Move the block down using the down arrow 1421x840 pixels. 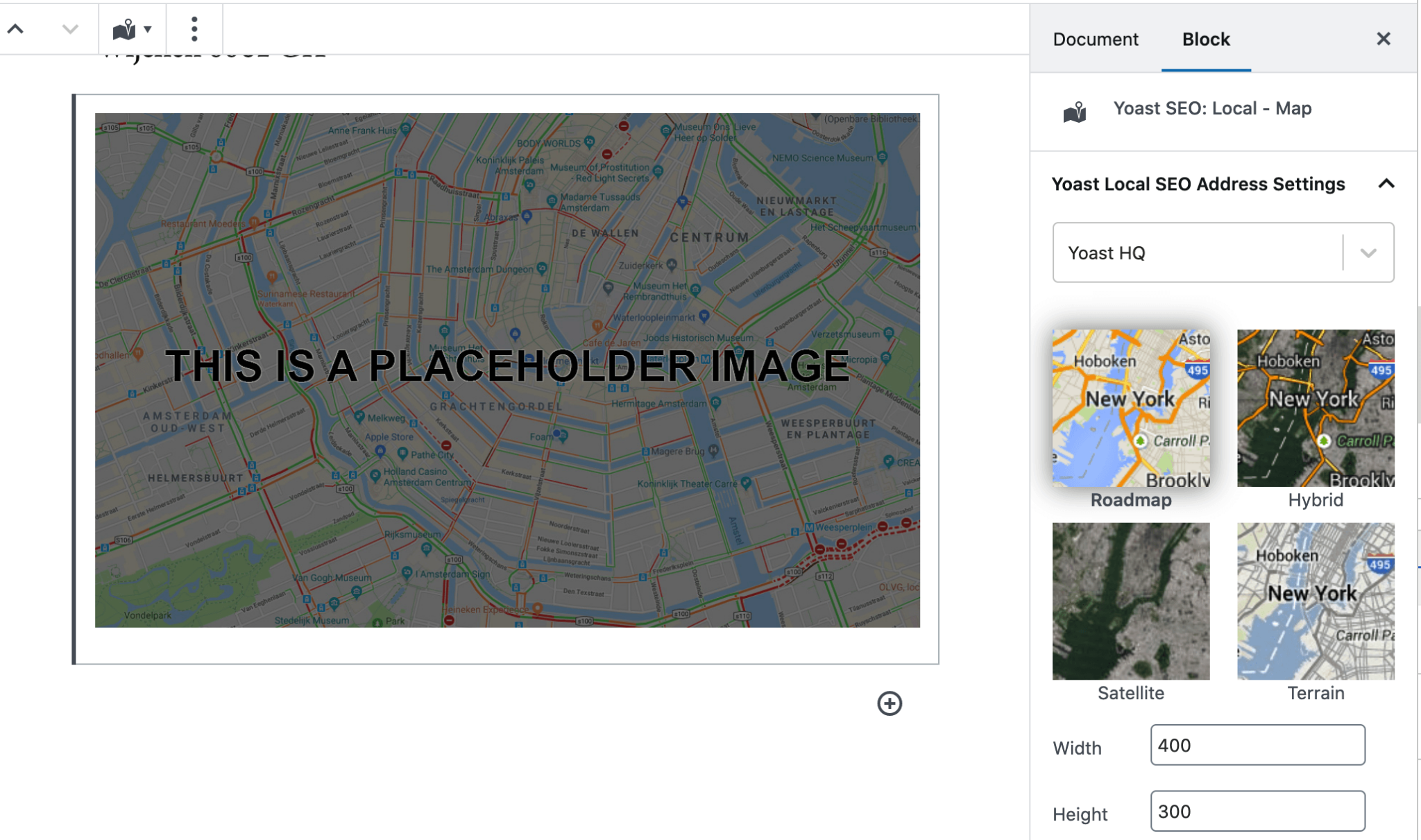[x=68, y=30]
